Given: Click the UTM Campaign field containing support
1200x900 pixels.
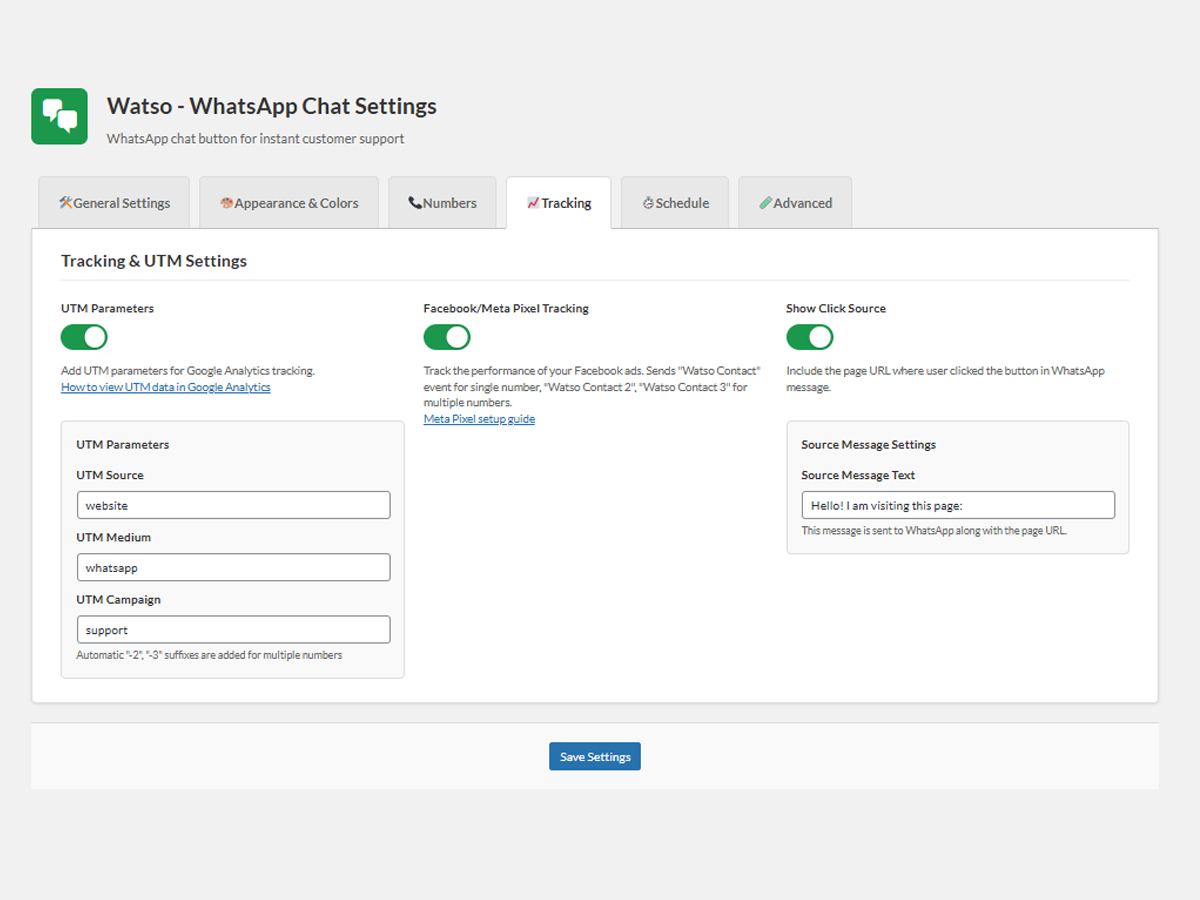Looking at the screenshot, I should point(233,630).
